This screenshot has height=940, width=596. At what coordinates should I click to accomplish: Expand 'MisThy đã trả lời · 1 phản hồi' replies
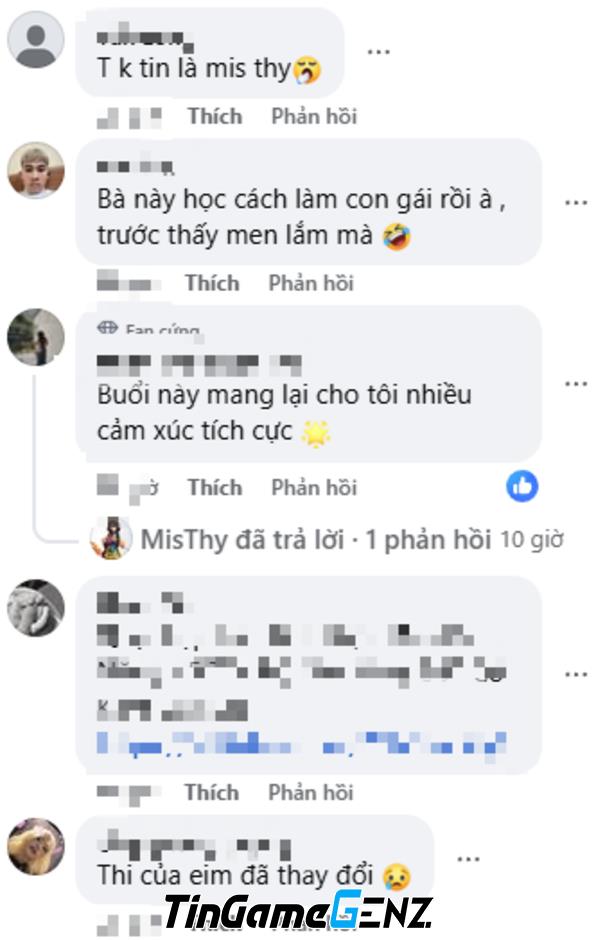(315, 540)
